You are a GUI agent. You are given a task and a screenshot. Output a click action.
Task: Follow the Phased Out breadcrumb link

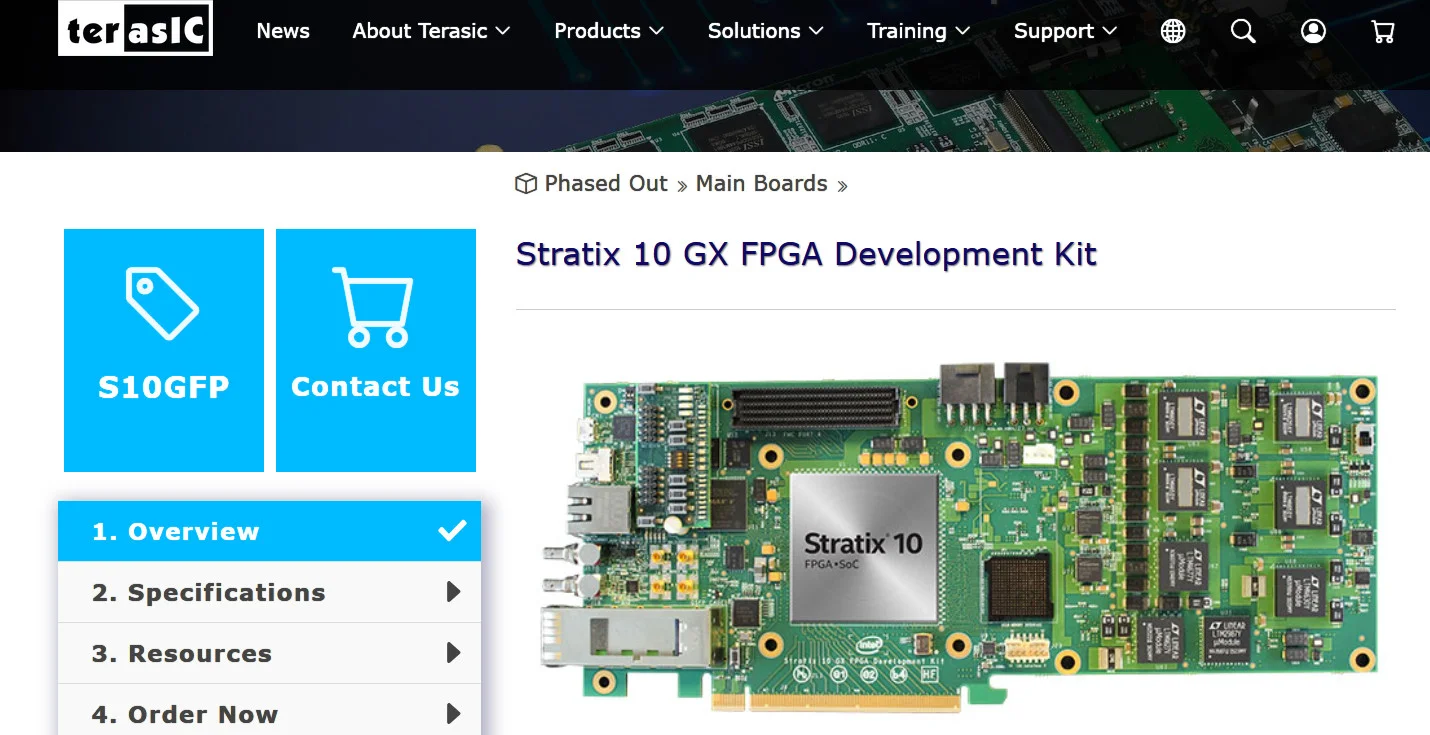(606, 184)
